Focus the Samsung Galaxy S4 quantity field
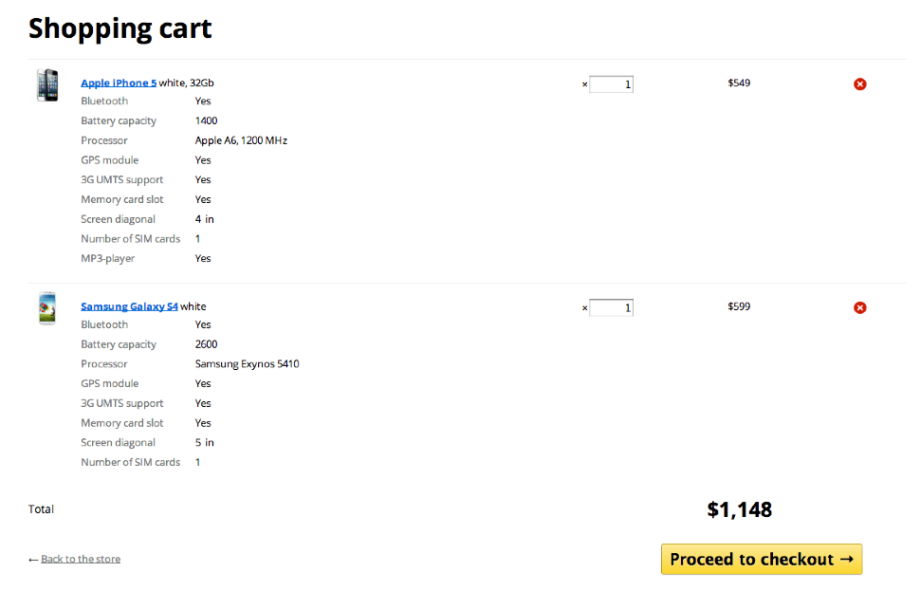This screenshot has width=920, height=591. [x=611, y=308]
